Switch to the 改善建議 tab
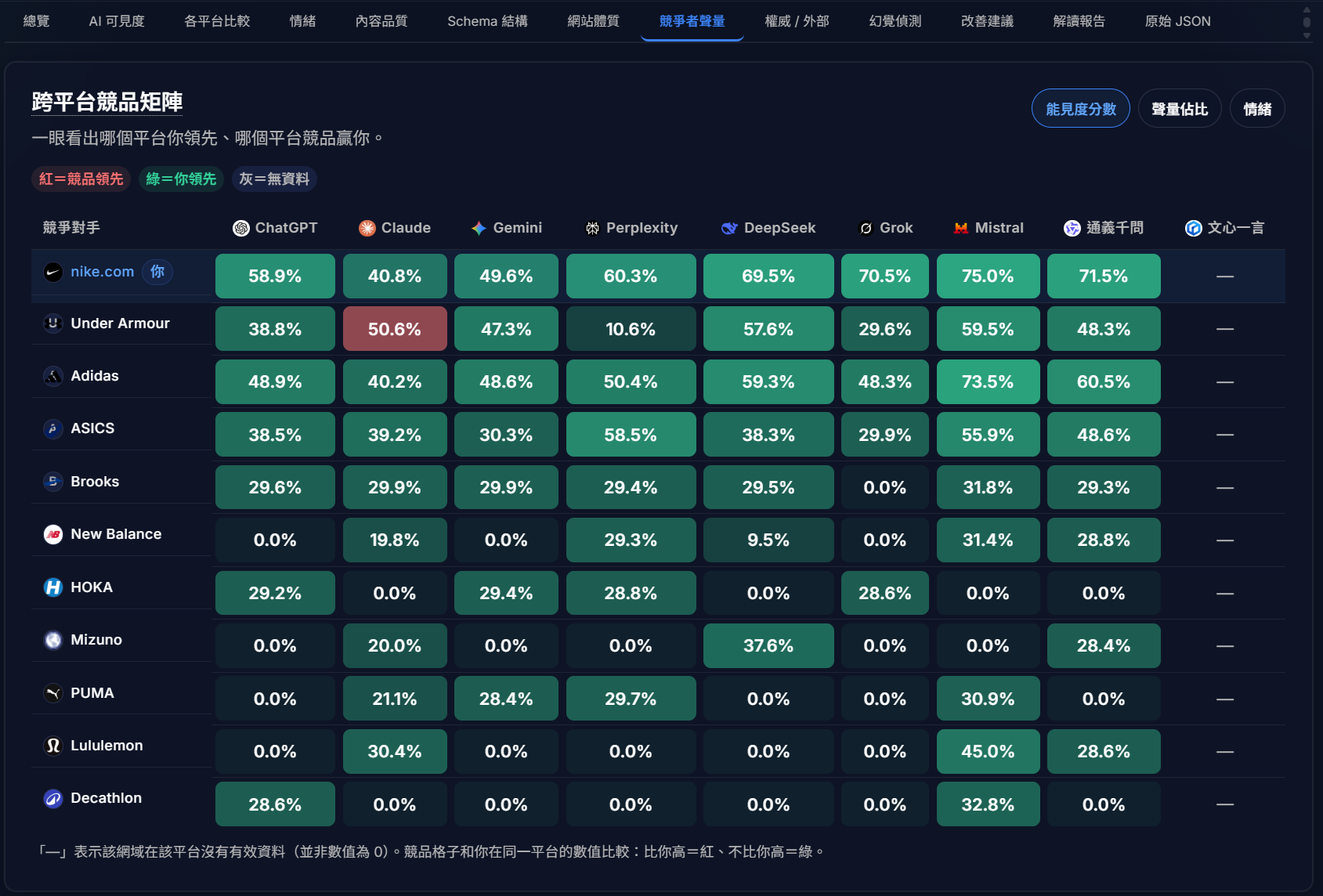The width and height of the screenshot is (1323, 896). pos(987,21)
